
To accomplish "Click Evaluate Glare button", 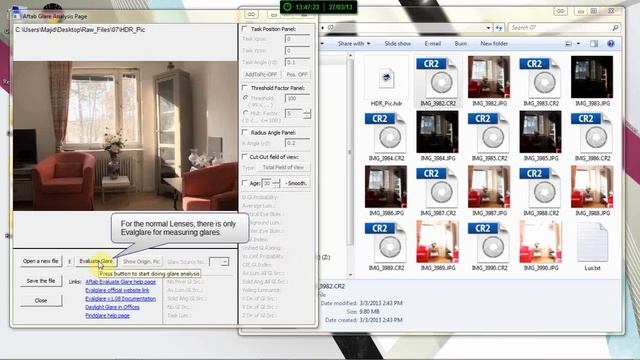I will point(96,261).
